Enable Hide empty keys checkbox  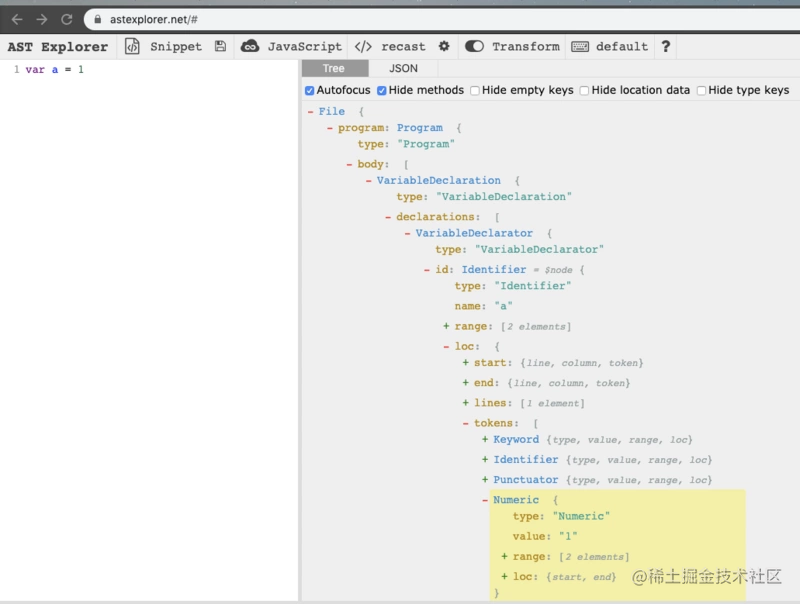475,90
